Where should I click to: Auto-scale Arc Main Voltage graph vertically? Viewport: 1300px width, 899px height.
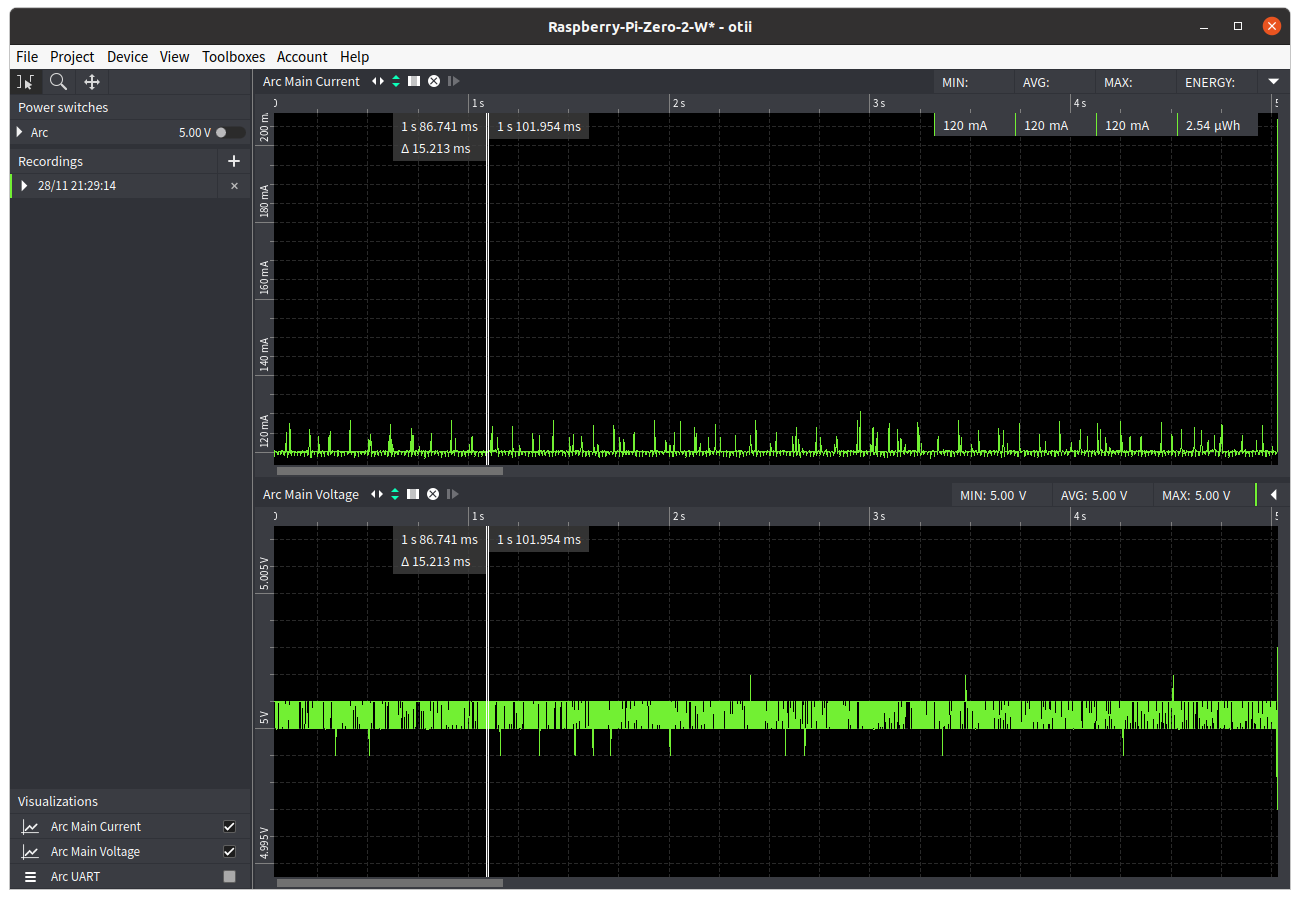395,494
